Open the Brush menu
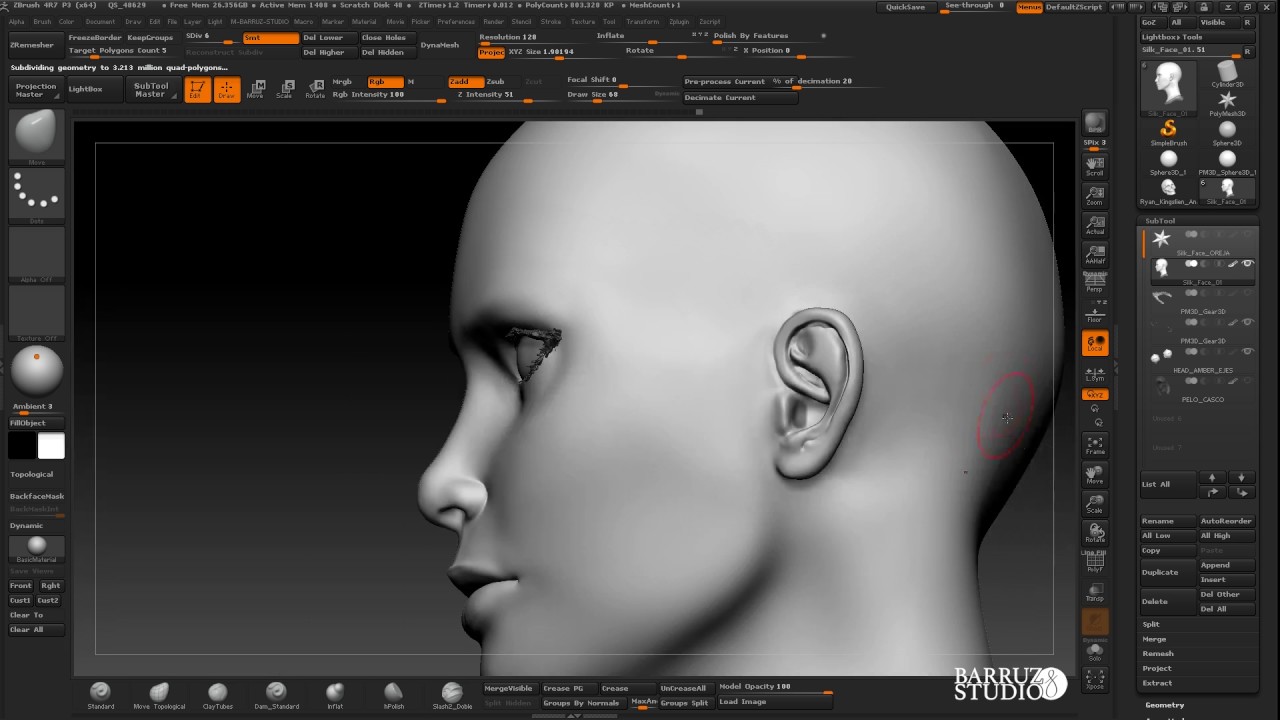Image resolution: width=1280 pixels, height=720 pixels. tap(42, 21)
